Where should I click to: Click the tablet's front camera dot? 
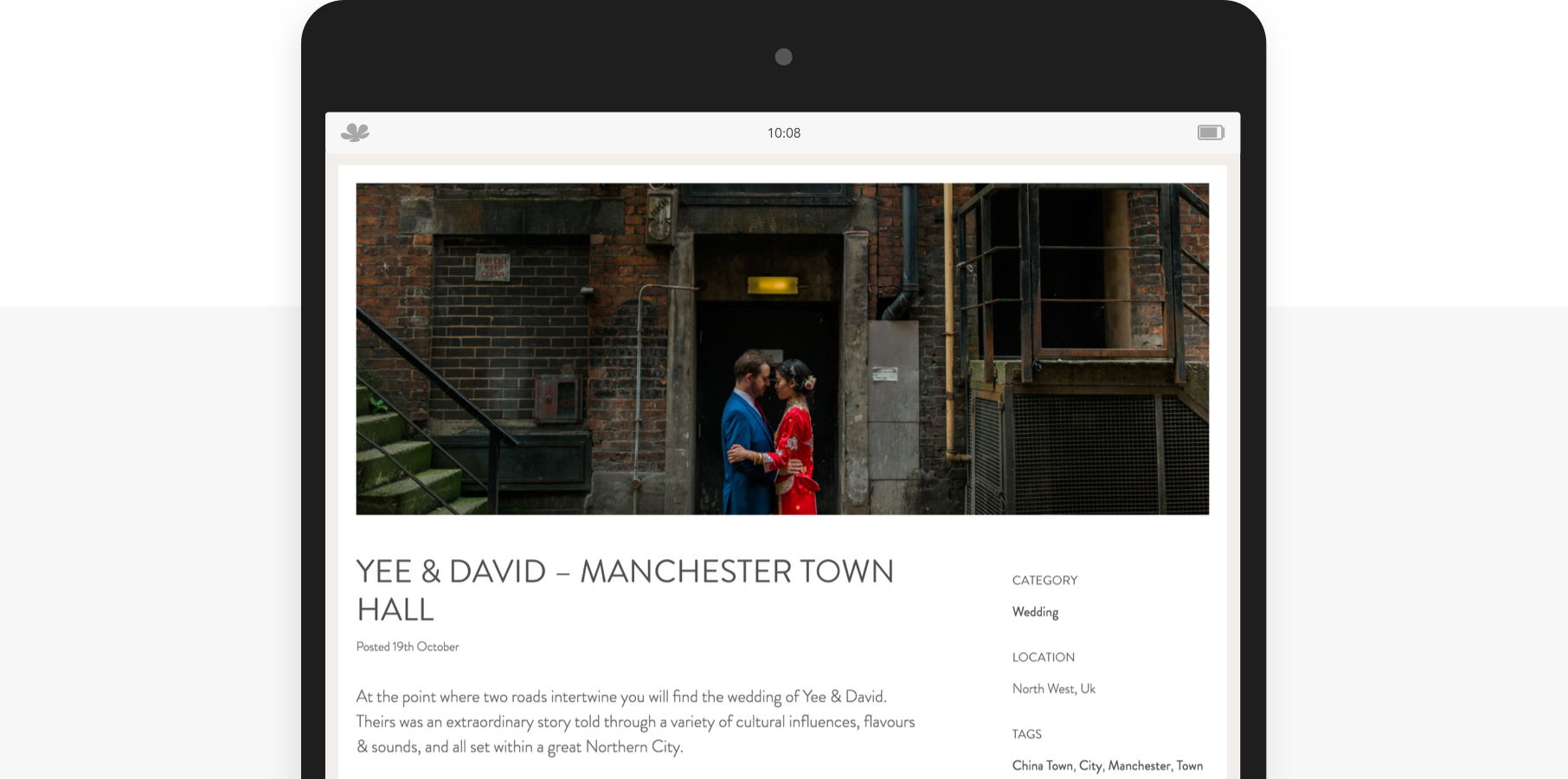(784, 57)
